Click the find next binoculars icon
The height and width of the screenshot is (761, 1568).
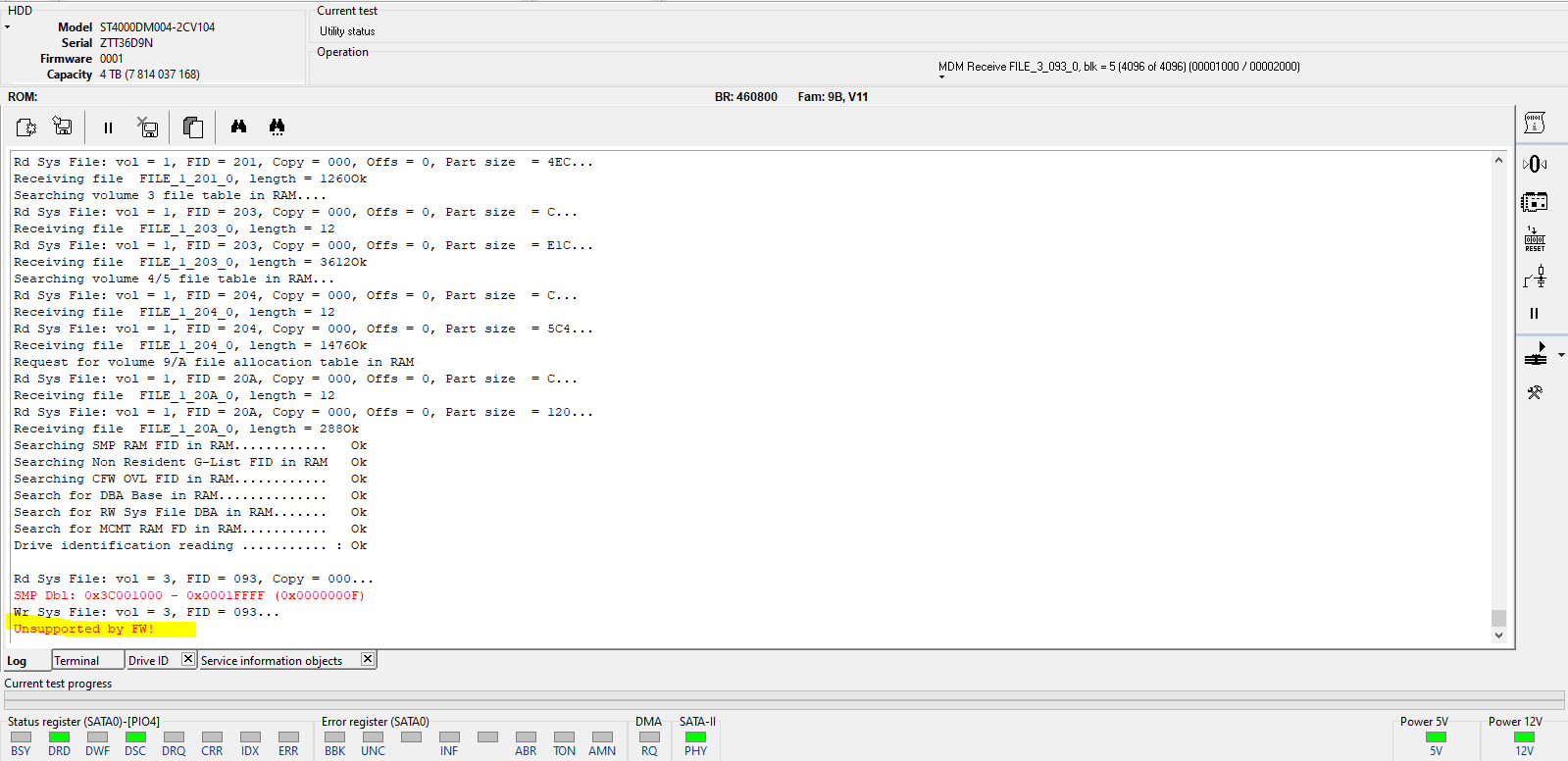pyautogui.click(x=277, y=127)
